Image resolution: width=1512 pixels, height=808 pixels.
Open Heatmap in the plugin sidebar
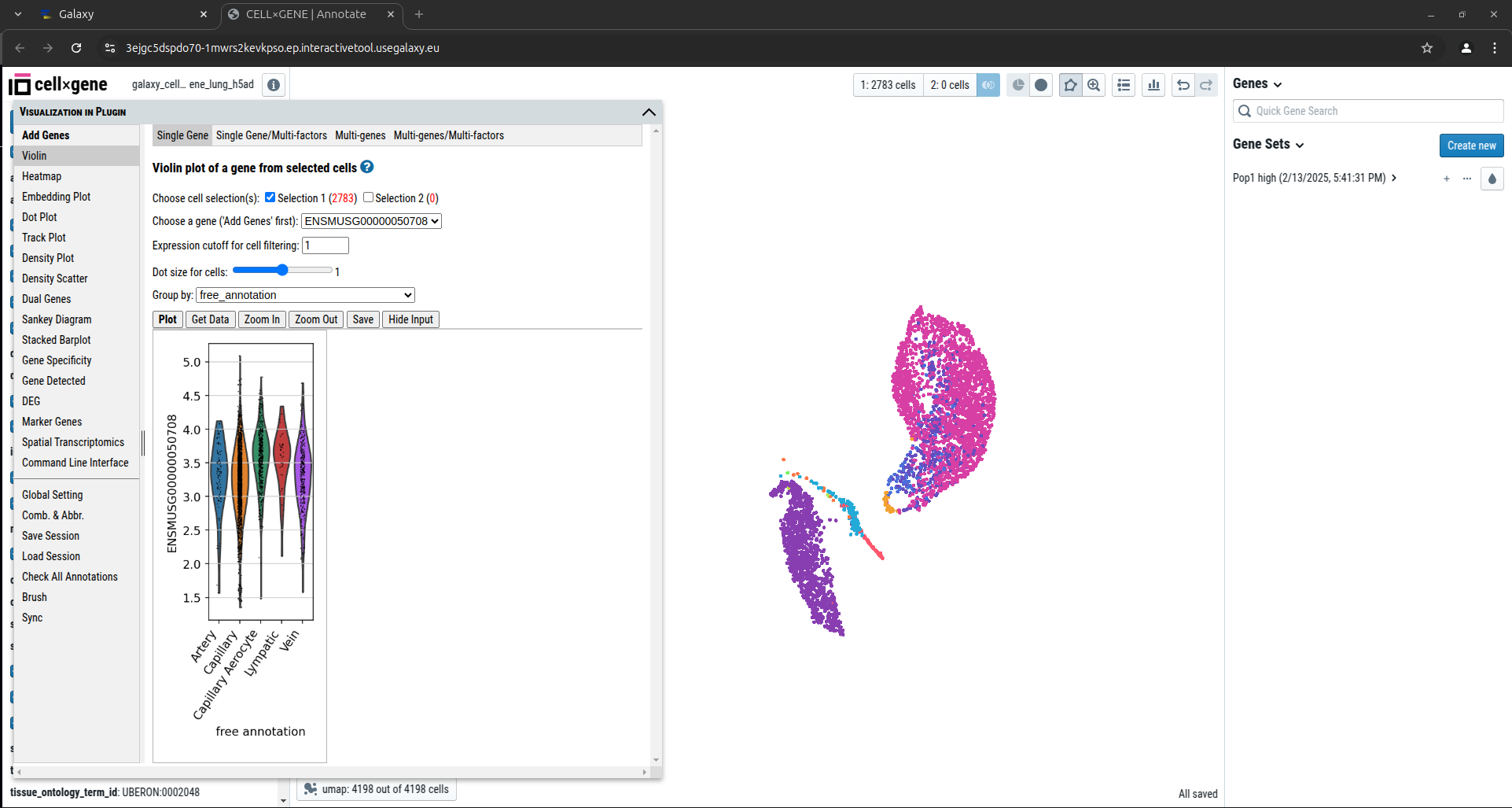click(x=42, y=176)
